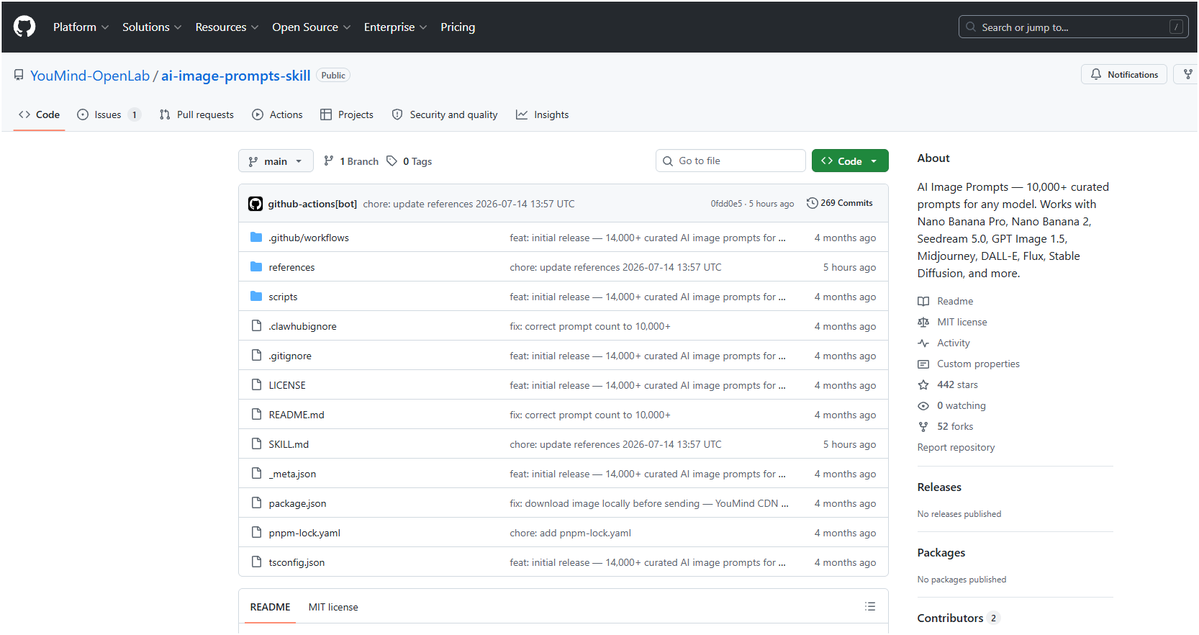Click the repository icon beside YouMind-OpenLab
Viewport: 1199px width, 635px height.
18,75
